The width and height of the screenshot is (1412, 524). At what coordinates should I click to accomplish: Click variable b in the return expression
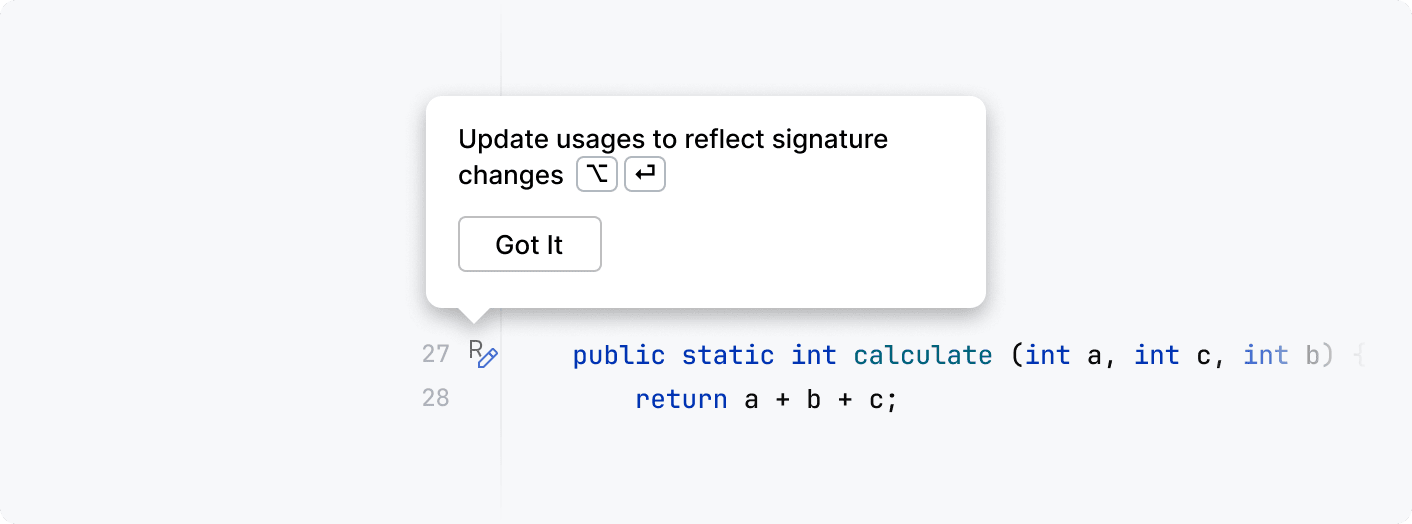click(814, 400)
